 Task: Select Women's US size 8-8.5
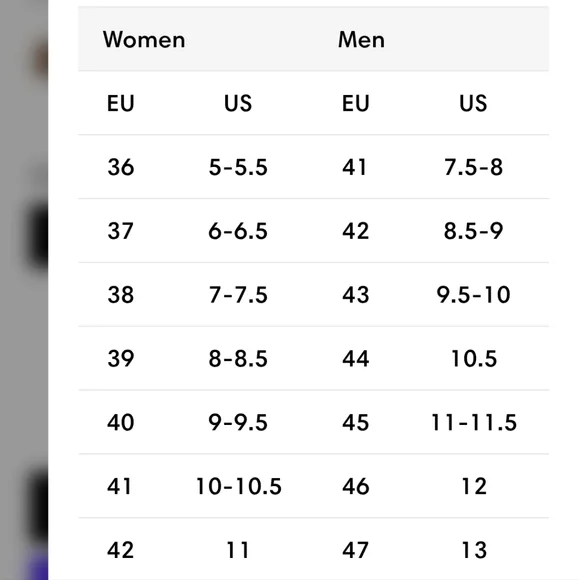pos(238,358)
